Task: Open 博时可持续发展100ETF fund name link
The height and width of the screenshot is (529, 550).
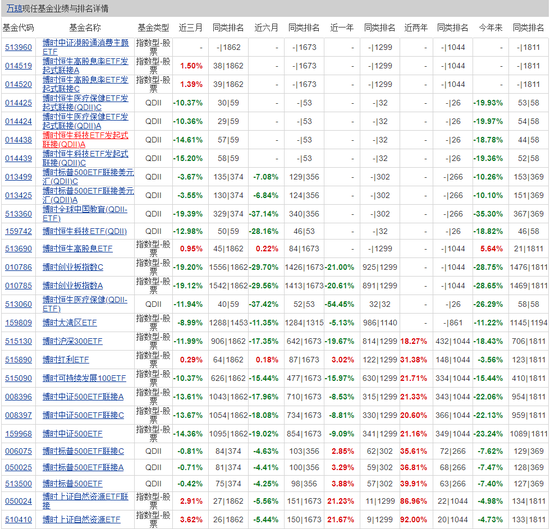Action: [x=84, y=379]
